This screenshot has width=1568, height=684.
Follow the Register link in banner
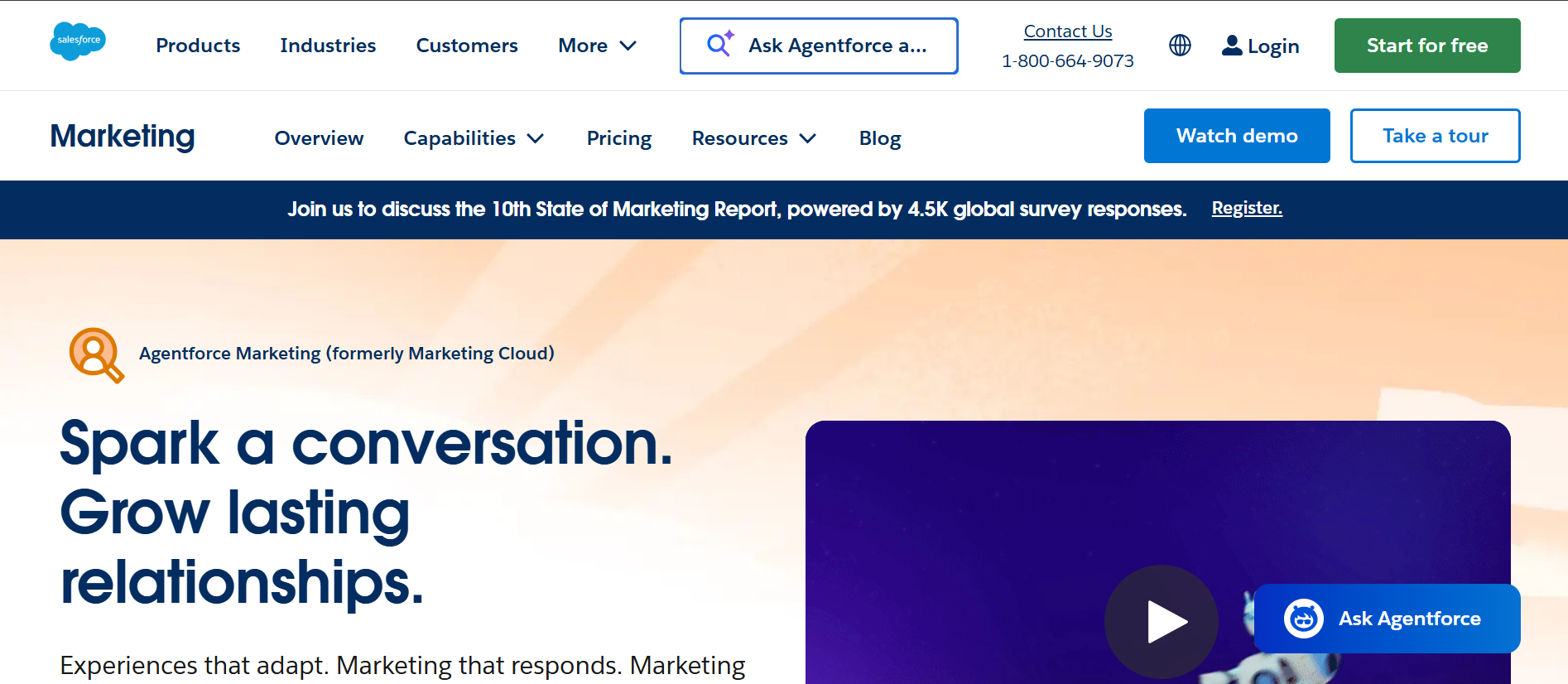pyautogui.click(x=1246, y=208)
